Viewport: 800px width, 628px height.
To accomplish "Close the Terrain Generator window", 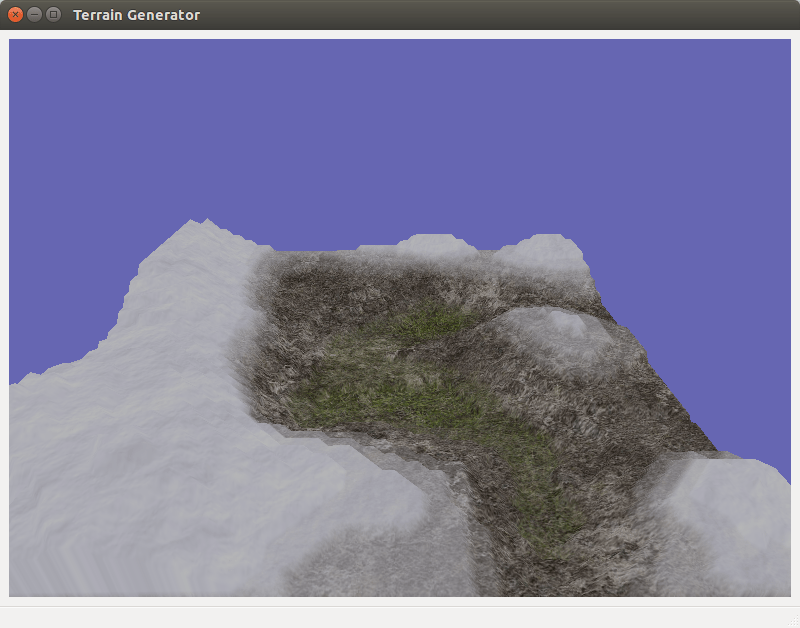I will tap(15, 15).
